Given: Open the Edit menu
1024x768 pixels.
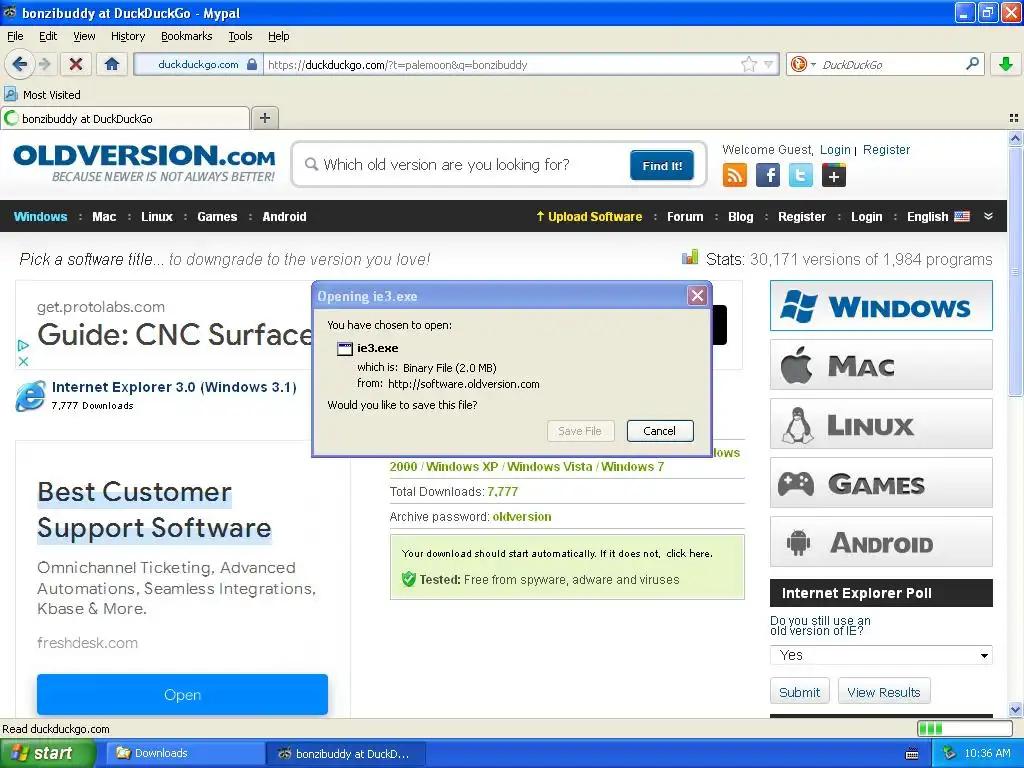Looking at the screenshot, I should pos(48,36).
